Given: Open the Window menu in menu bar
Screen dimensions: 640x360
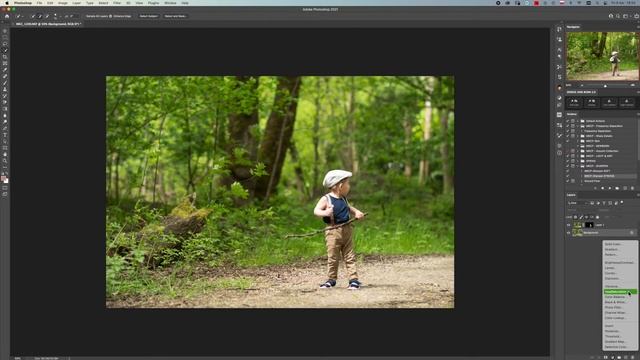Looking at the screenshot, I should pos(170,3).
